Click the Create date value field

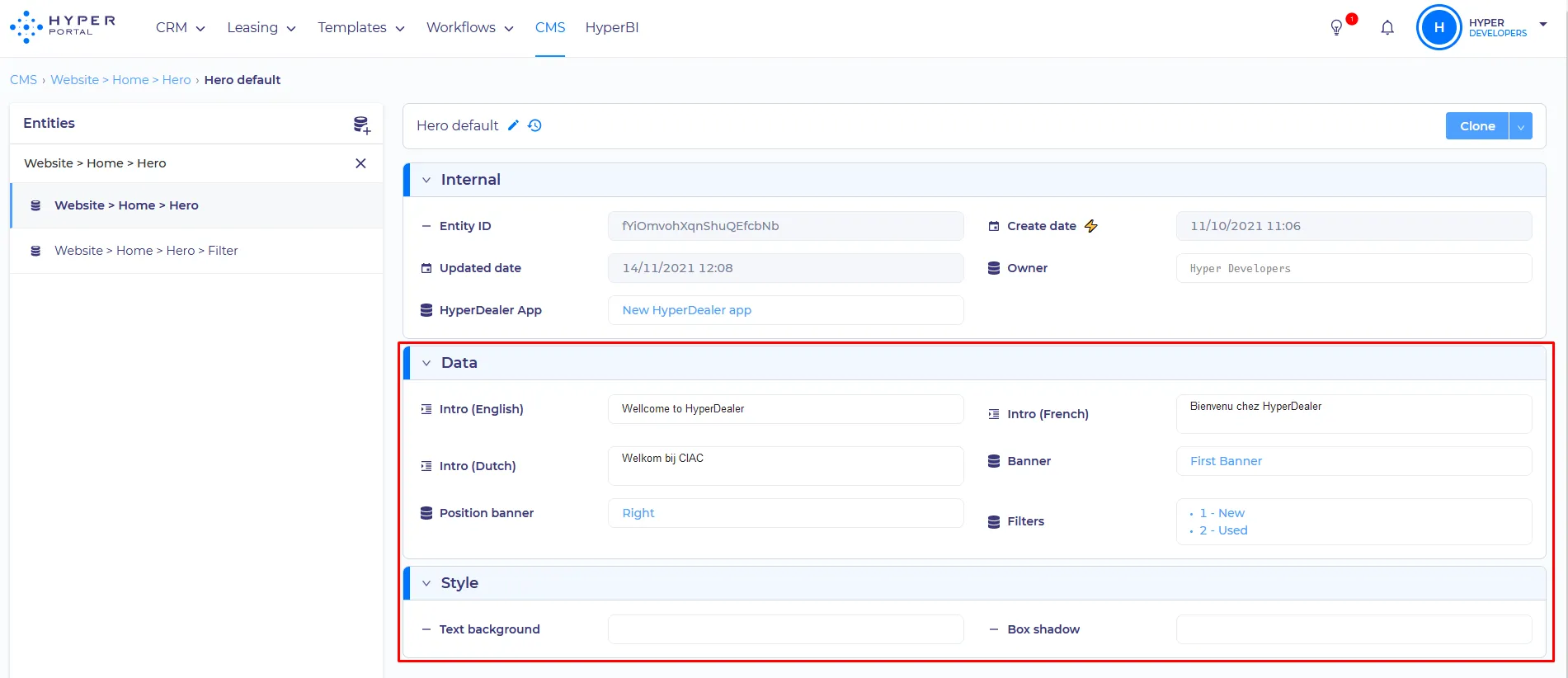1354,226
